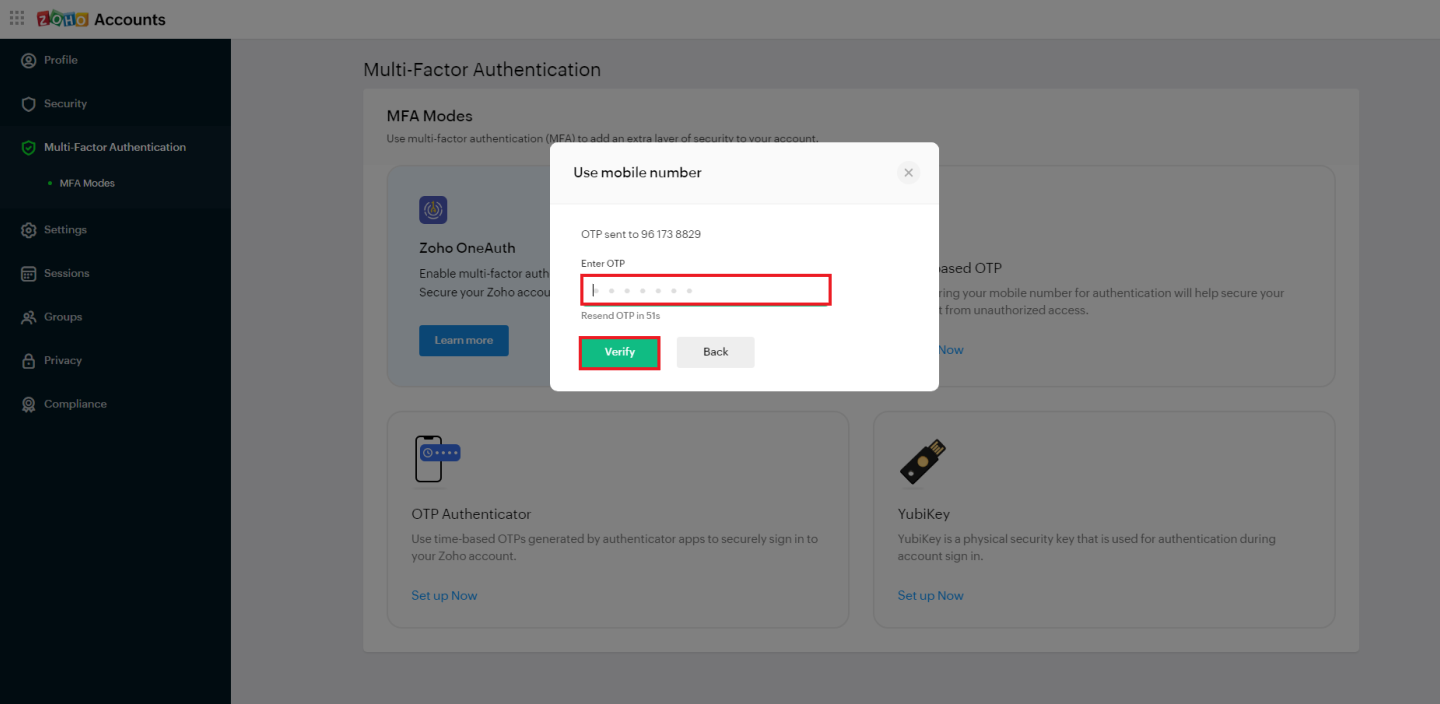Select Multi-Factor Authentication in sidebar
Image resolution: width=1440 pixels, height=704 pixels.
point(115,147)
